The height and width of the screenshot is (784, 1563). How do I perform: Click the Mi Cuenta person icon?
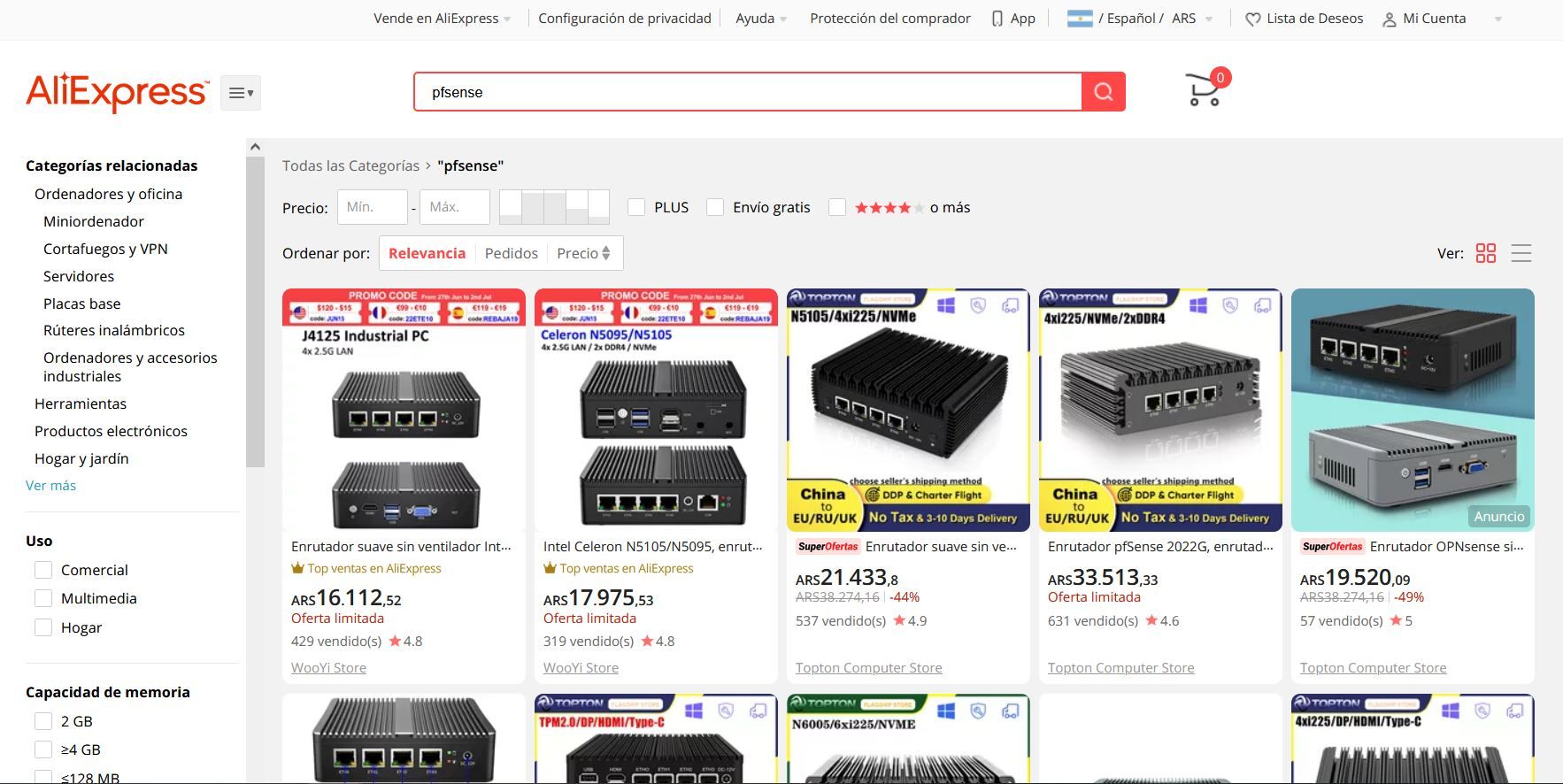pyautogui.click(x=1390, y=19)
